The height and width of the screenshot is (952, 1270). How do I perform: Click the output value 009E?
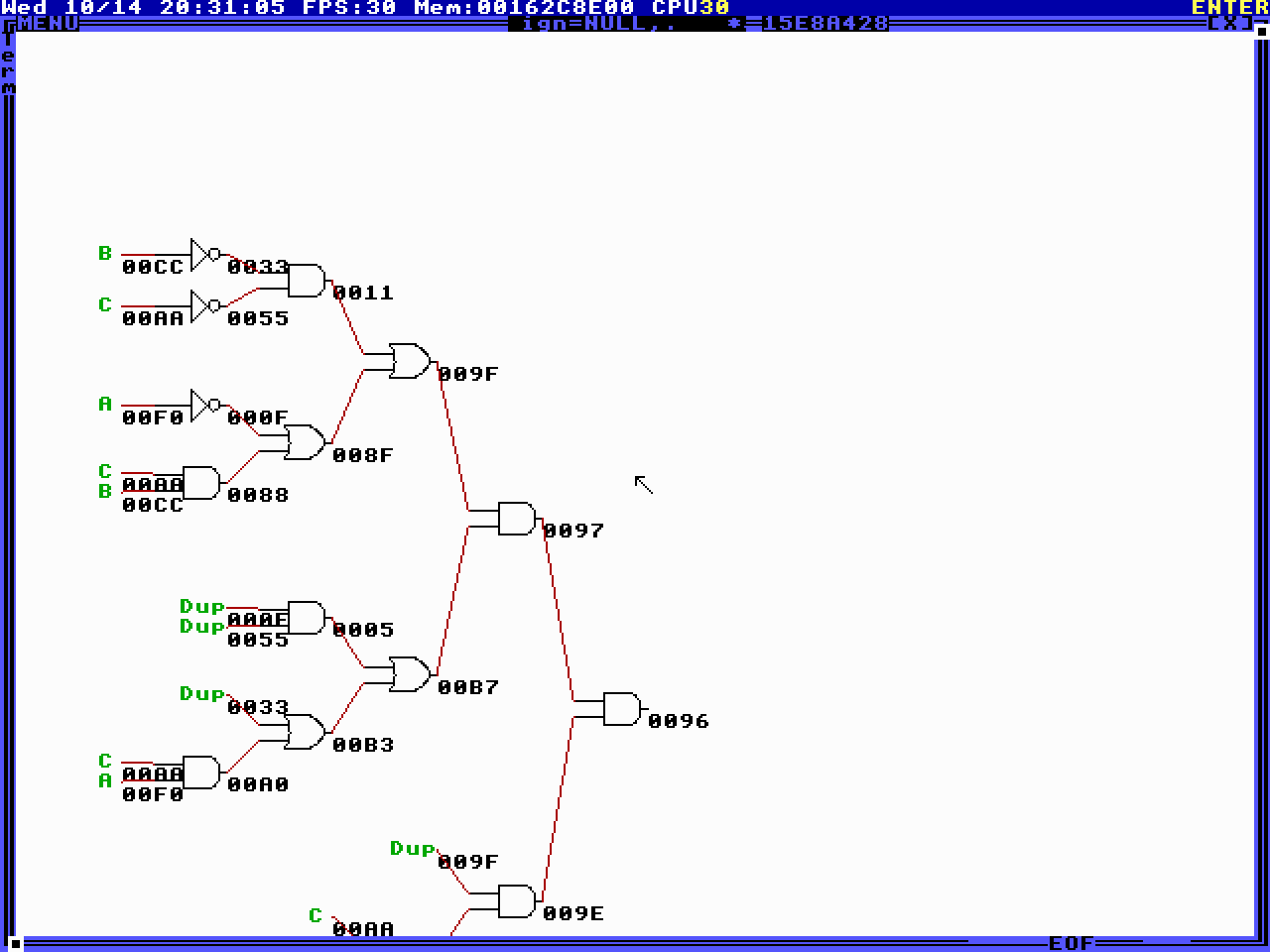[573, 913]
